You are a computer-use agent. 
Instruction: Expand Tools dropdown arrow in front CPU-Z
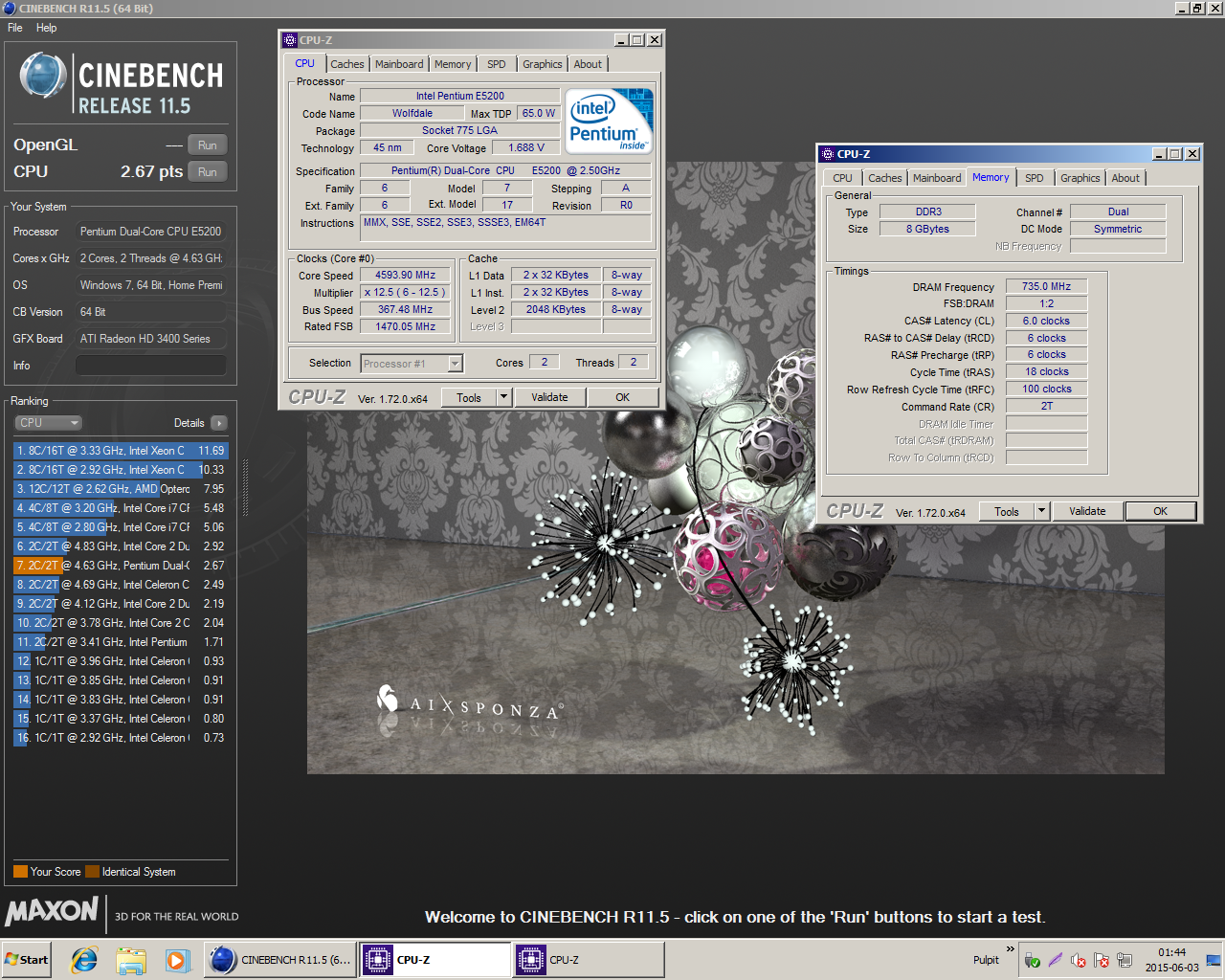pos(504,398)
